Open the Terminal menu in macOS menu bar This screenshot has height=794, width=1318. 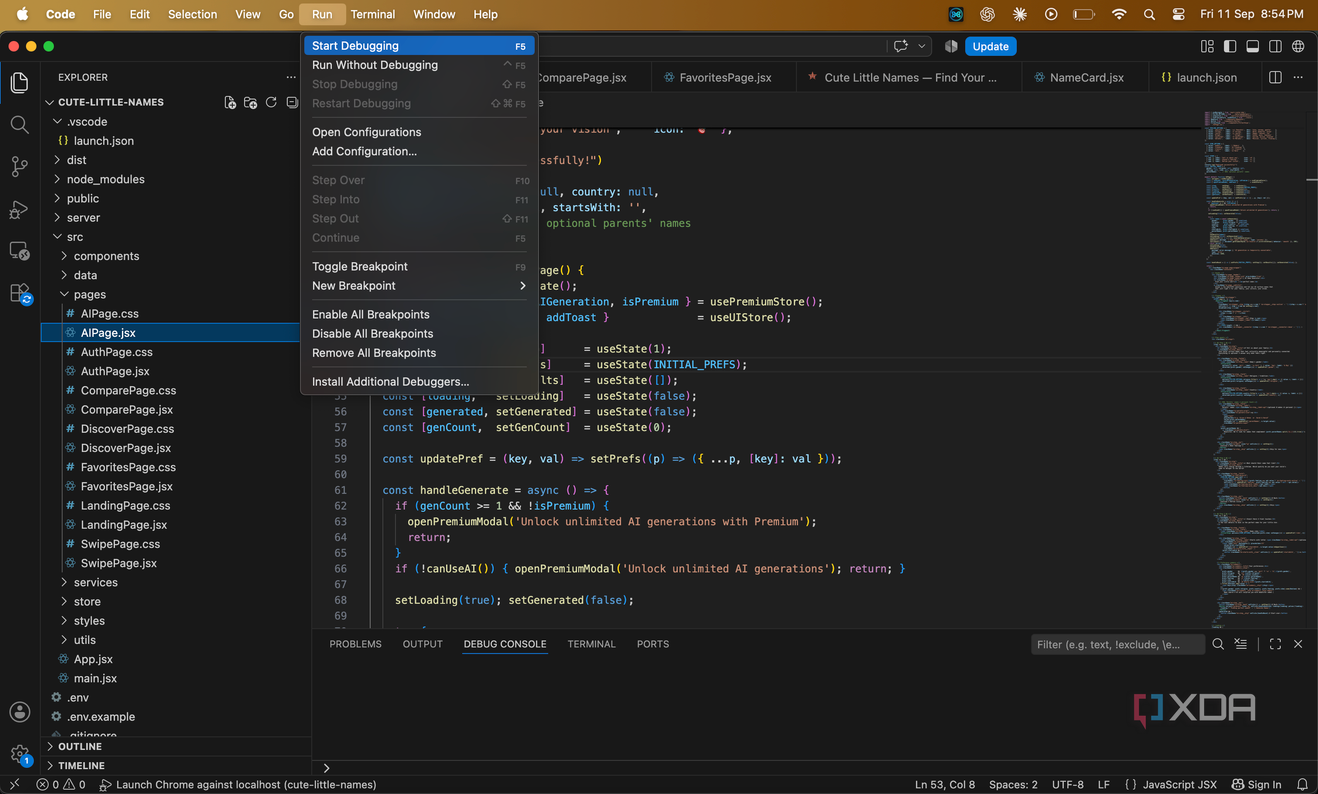click(x=373, y=14)
